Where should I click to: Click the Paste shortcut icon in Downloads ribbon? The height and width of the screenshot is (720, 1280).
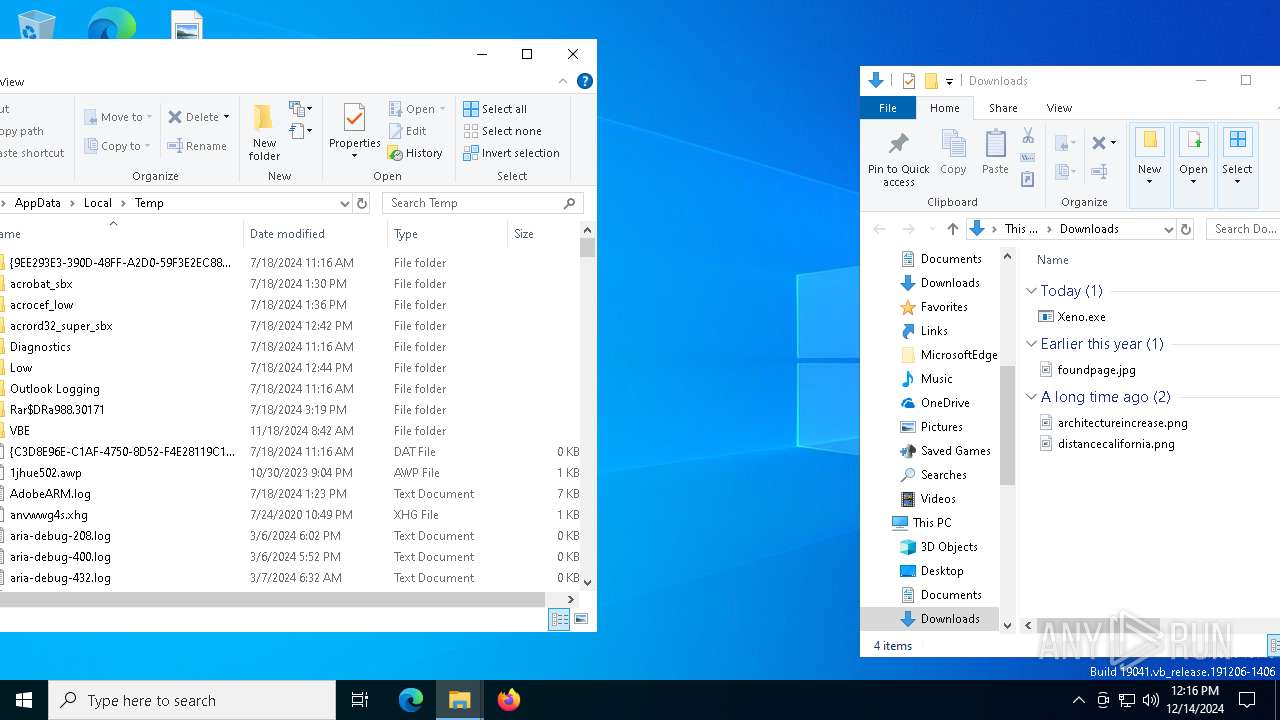(x=1028, y=180)
